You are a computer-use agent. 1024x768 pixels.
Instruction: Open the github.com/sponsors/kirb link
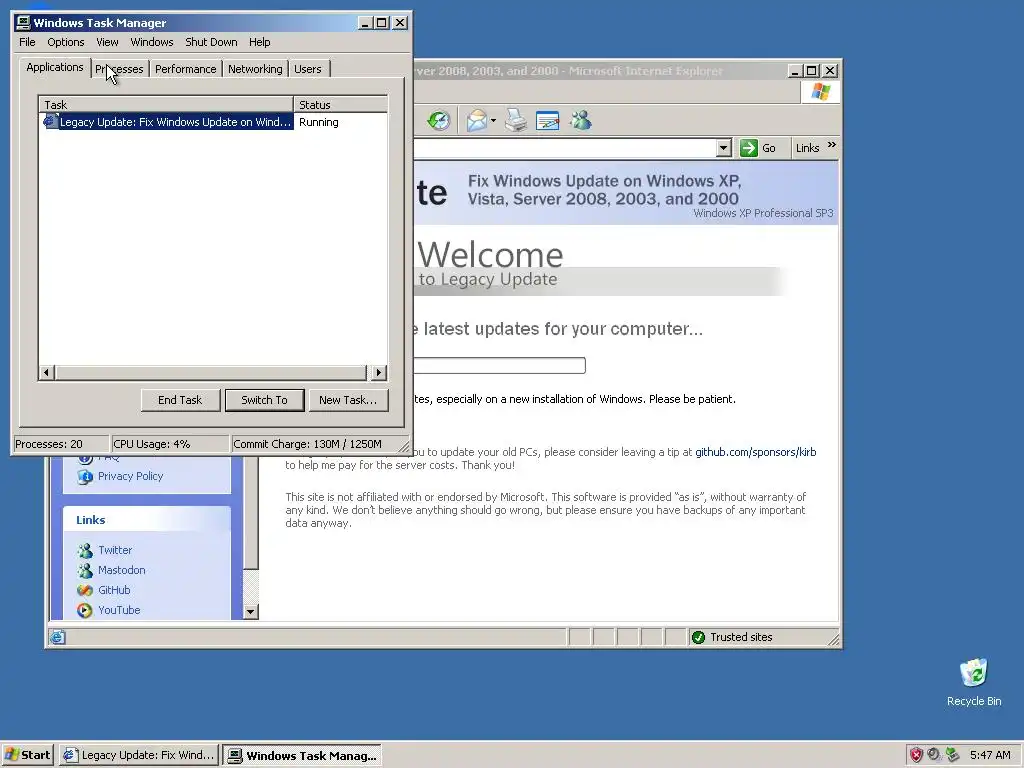pyautogui.click(x=756, y=452)
